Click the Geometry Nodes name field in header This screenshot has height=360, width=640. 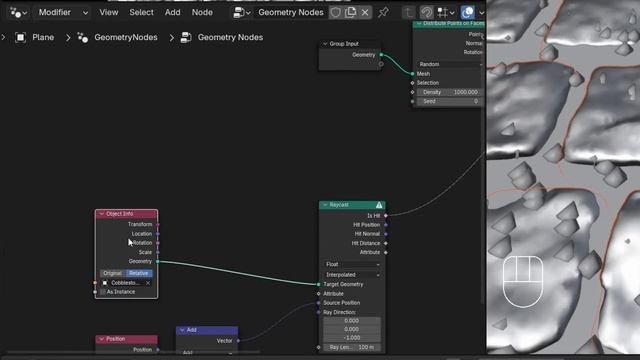point(291,13)
